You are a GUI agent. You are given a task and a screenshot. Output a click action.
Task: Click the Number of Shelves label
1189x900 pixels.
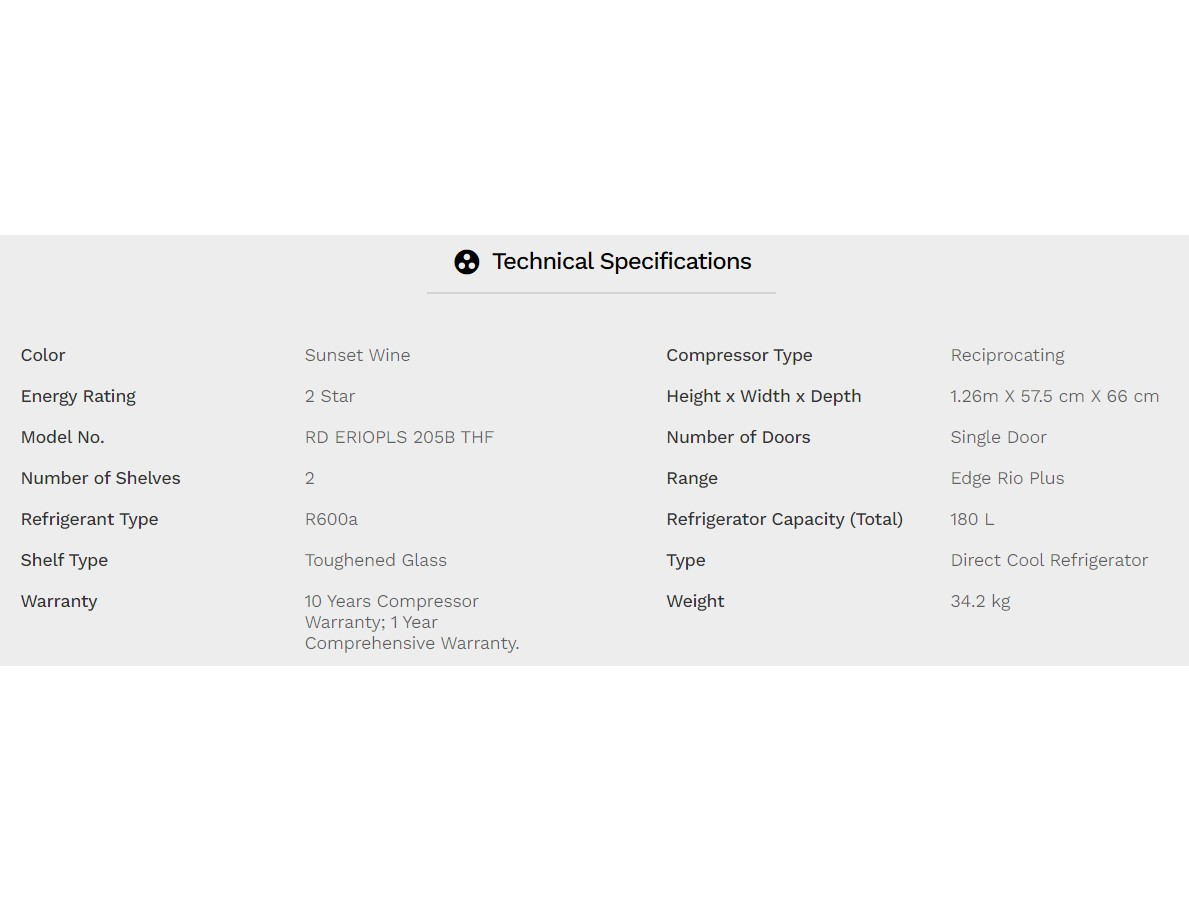[x=101, y=478]
